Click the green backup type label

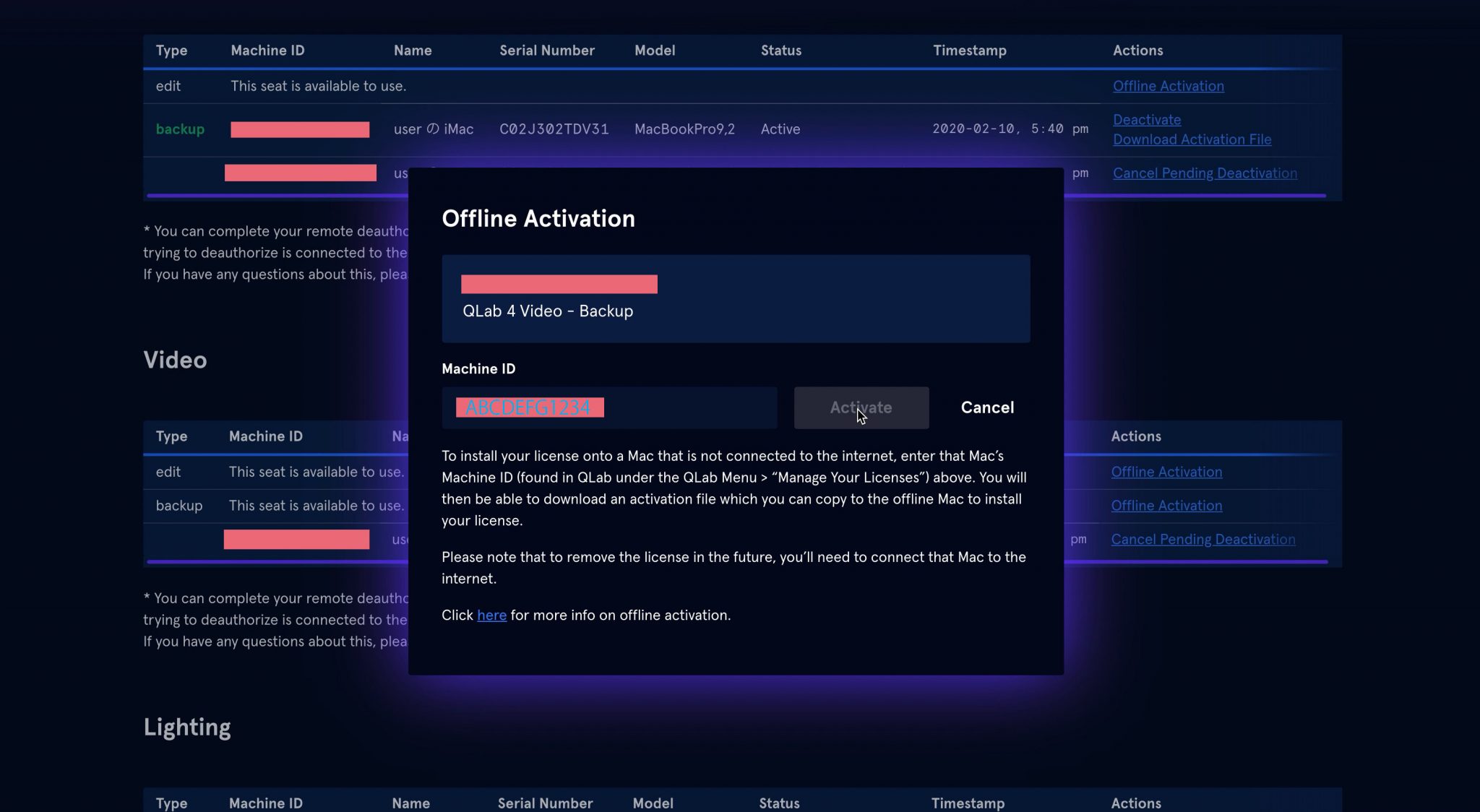click(180, 129)
